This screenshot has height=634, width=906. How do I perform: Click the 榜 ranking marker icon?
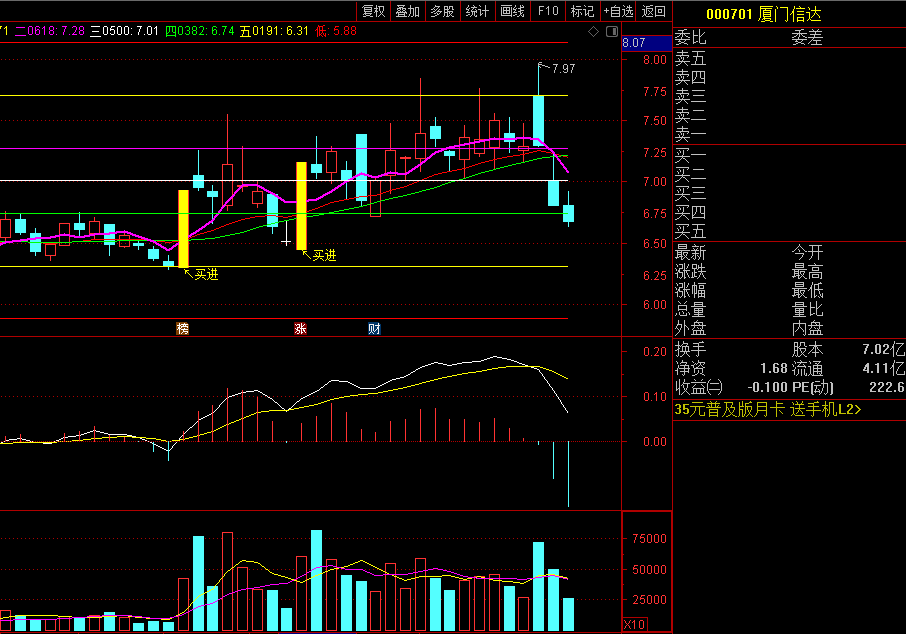coord(183,329)
